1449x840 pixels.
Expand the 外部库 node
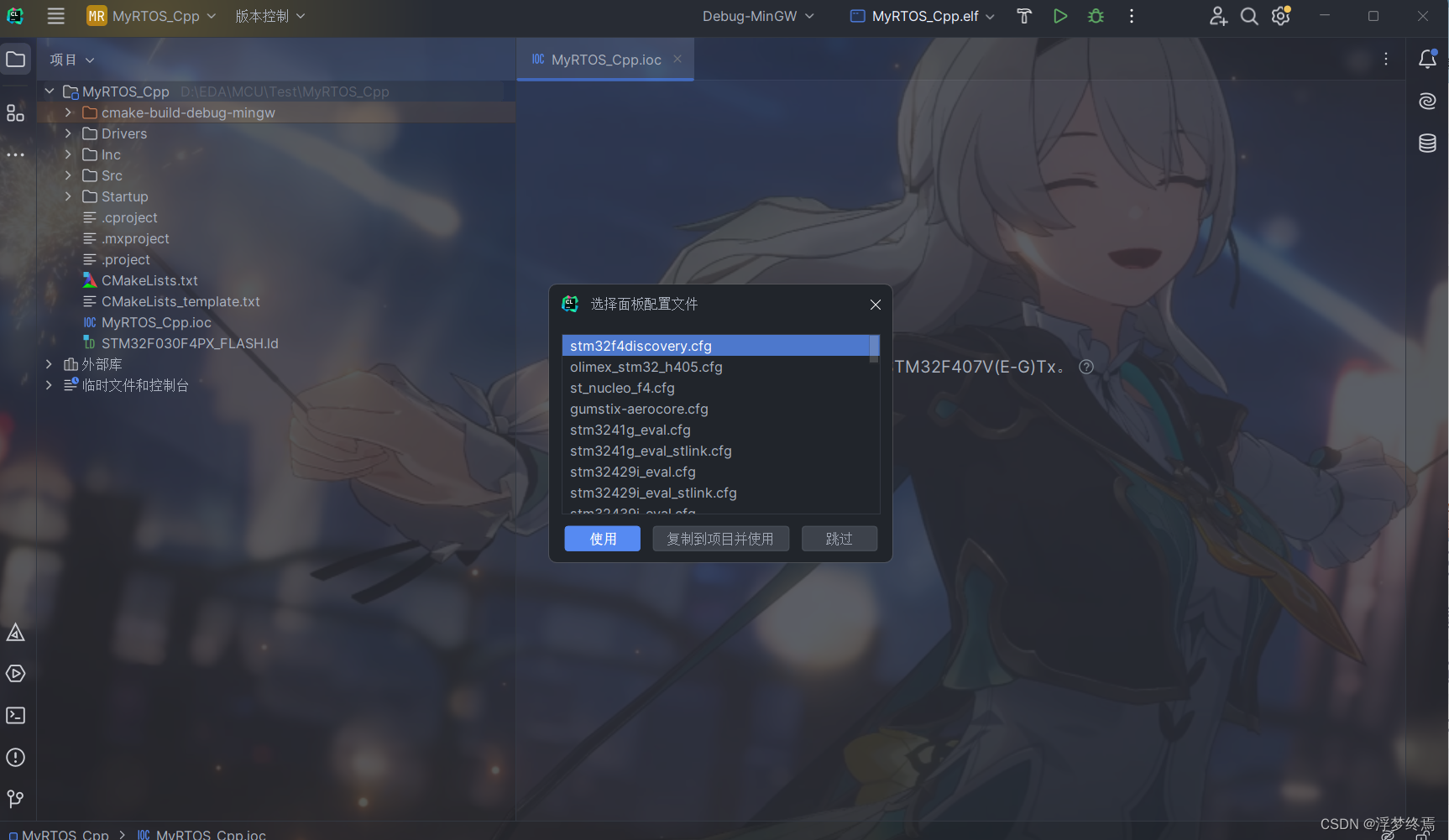pos(50,364)
